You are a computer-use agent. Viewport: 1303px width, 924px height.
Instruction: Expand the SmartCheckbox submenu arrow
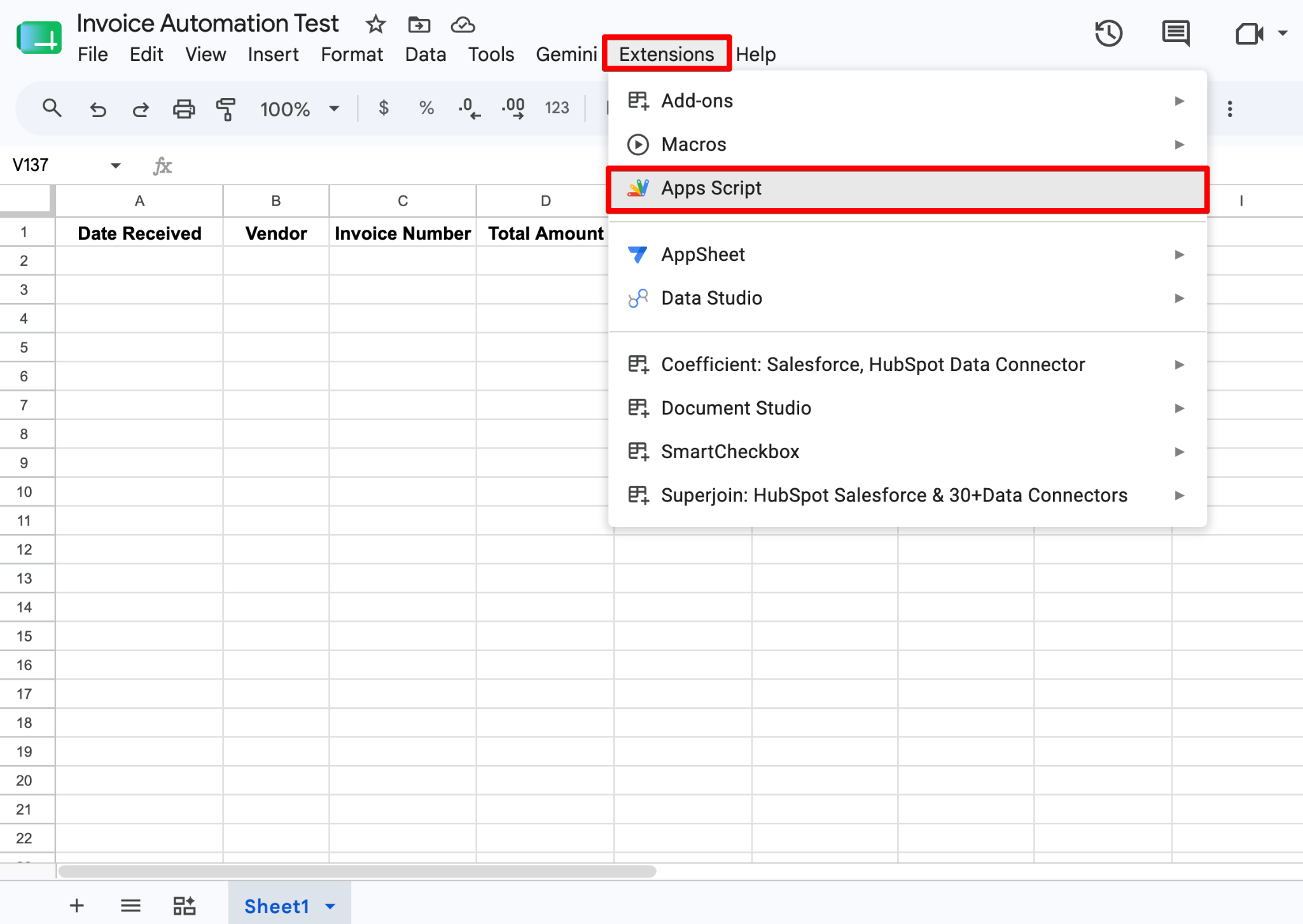1180,452
